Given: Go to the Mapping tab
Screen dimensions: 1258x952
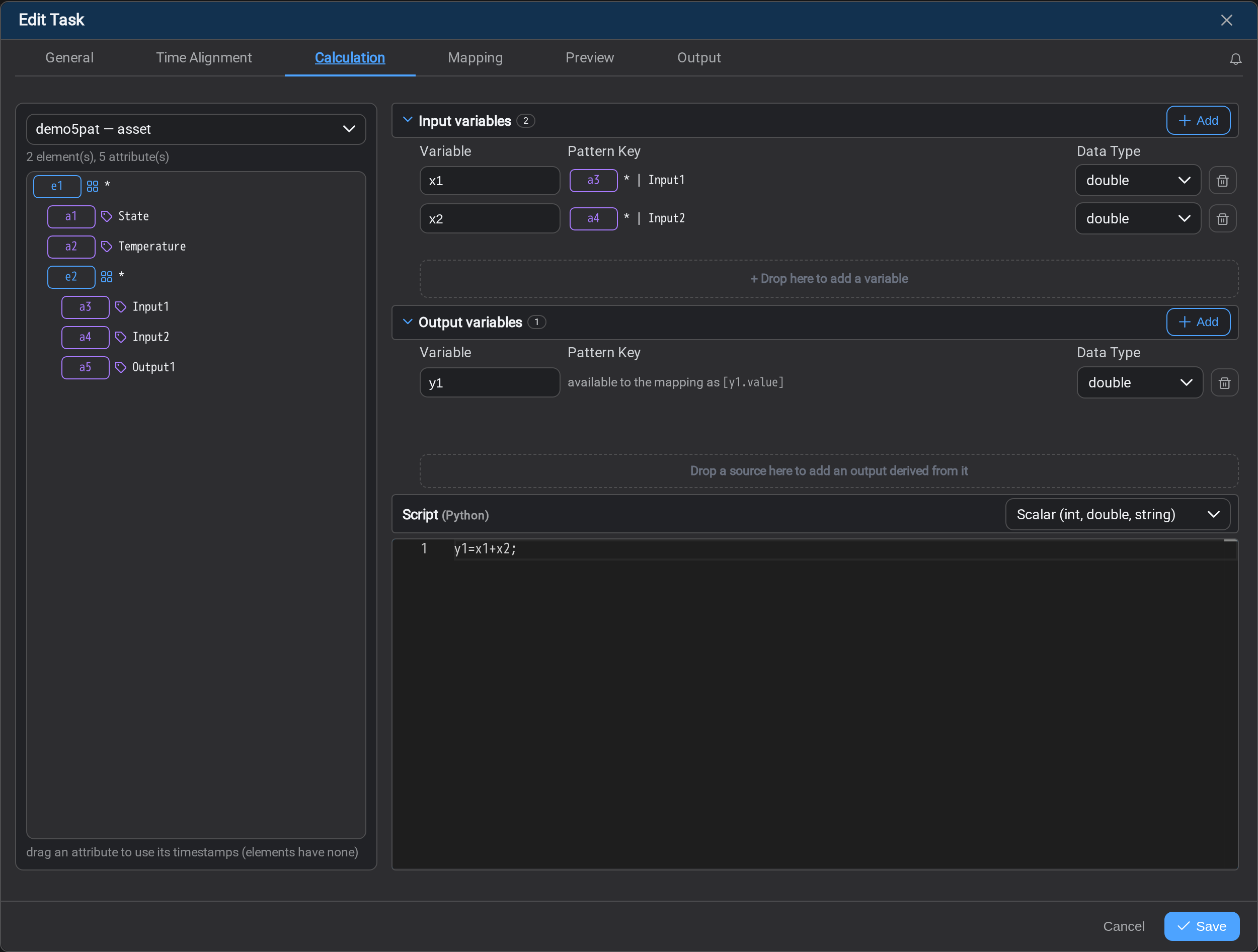Looking at the screenshot, I should (x=475, y=58).
